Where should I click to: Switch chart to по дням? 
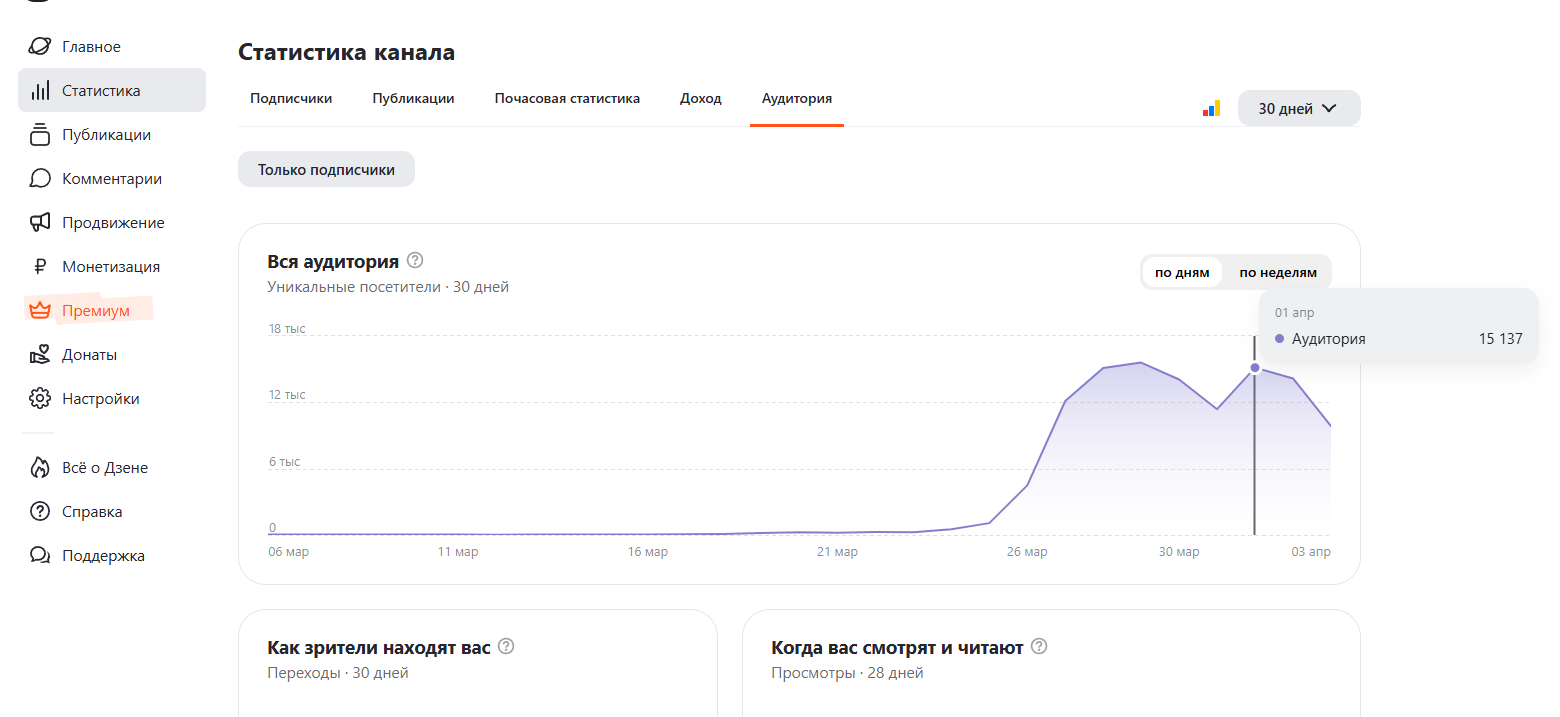pos(1182,272)
